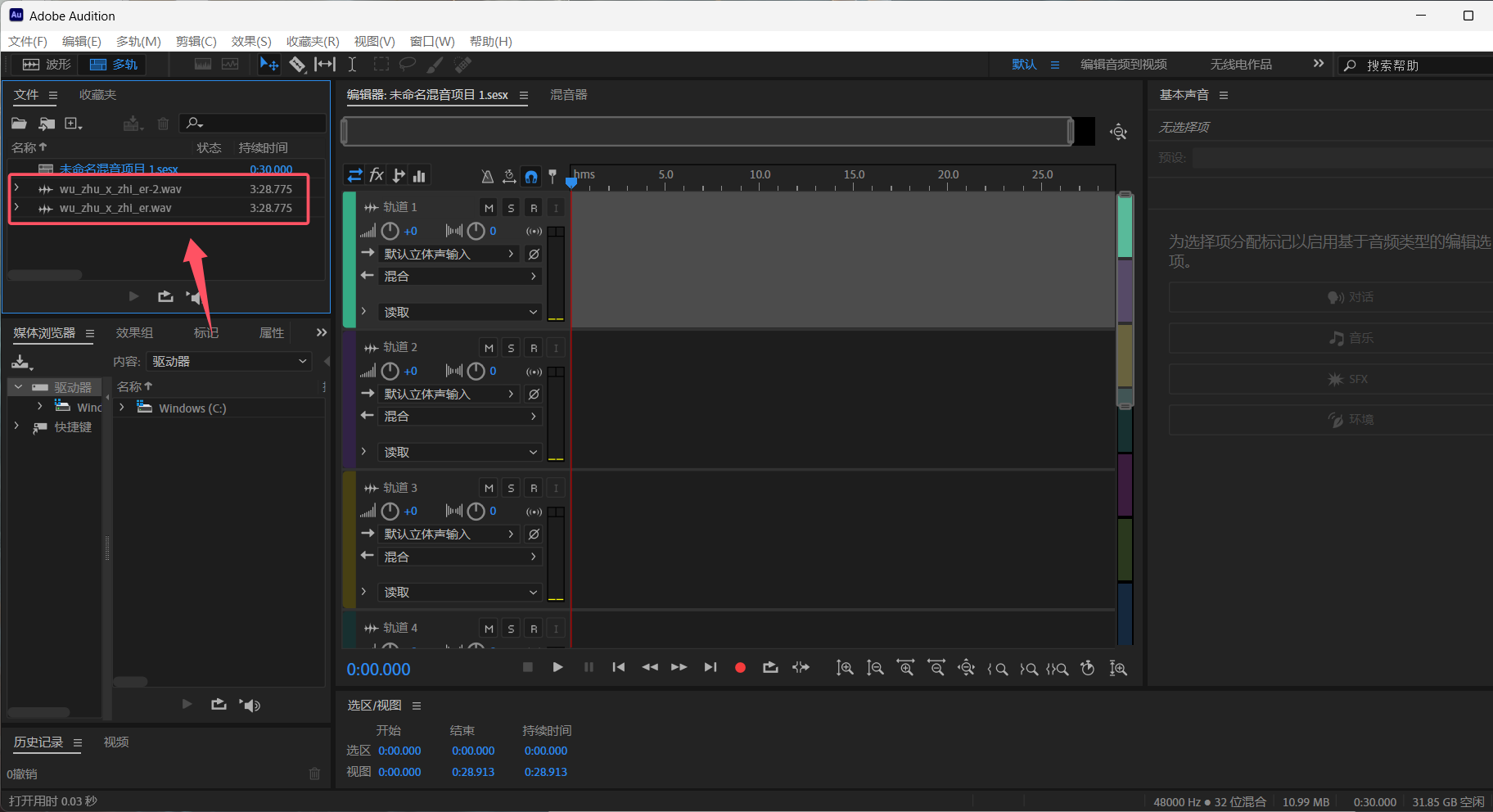1493x812 pixels.
Task: Show the EQ view in editor
Action: pos(419,175)
